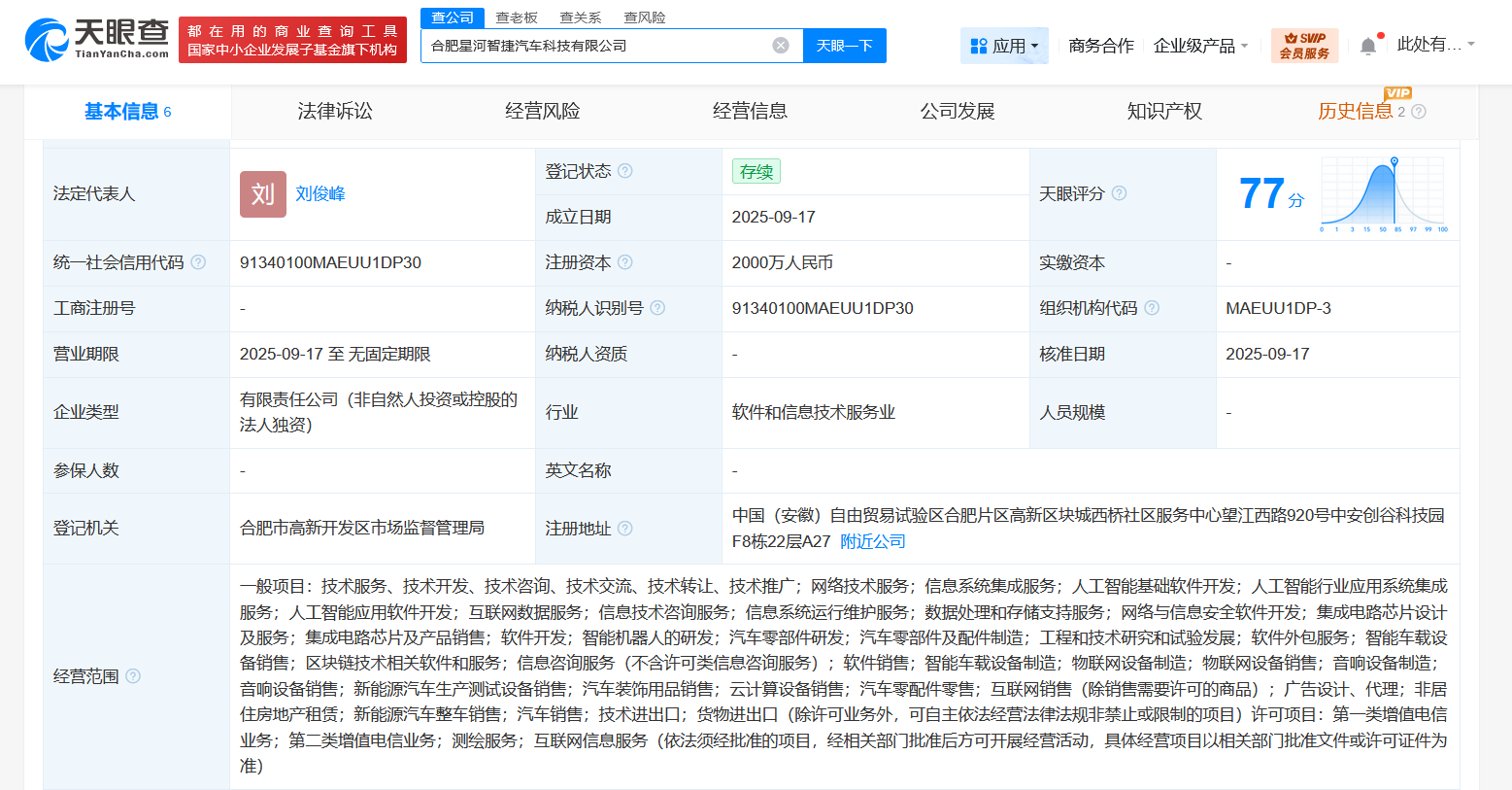This screenshot has height=790, width=1512.
Task: Click the help icon beside 注册地址
Action: click(x=626, y=529)
